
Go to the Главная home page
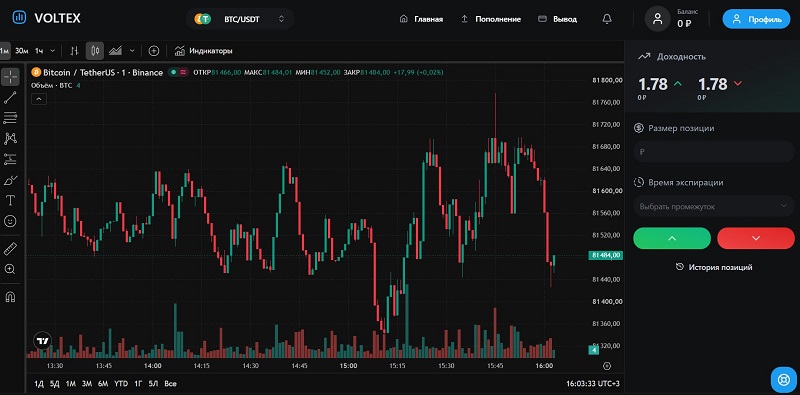coord(421,19)
